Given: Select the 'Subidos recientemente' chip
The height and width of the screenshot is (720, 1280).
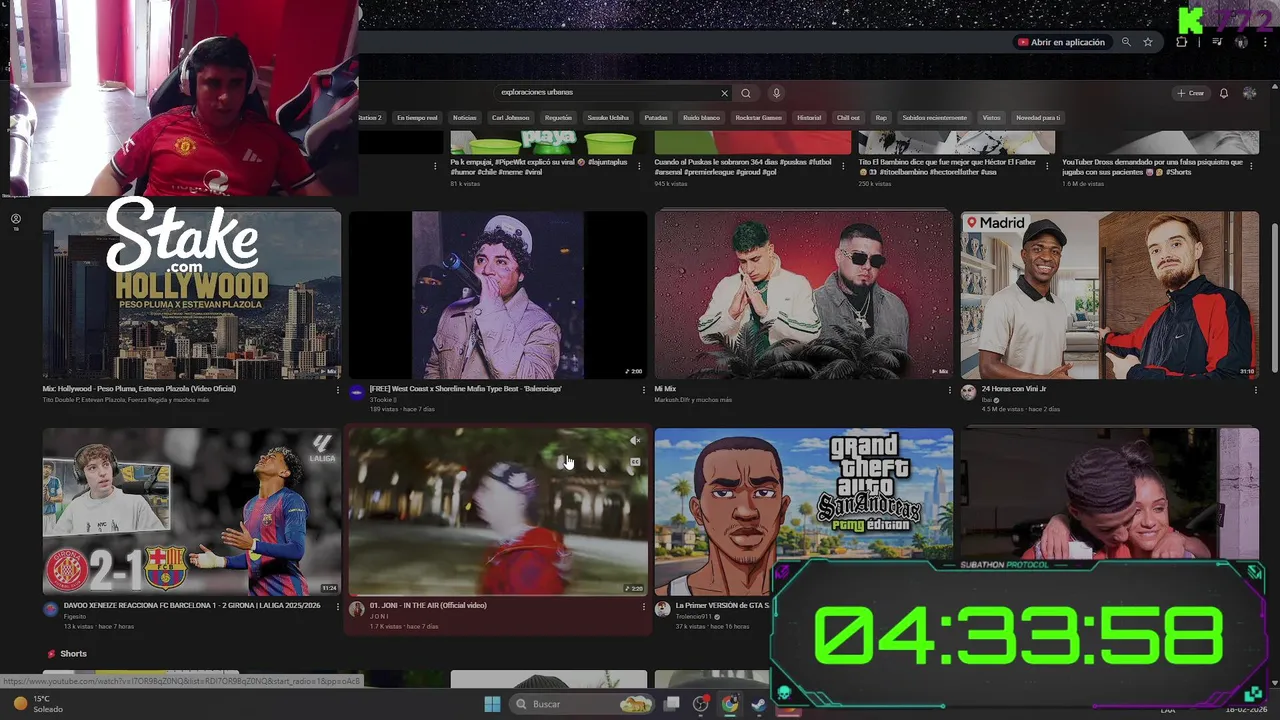Looking at the screenshot, I should tap(935, 117).
